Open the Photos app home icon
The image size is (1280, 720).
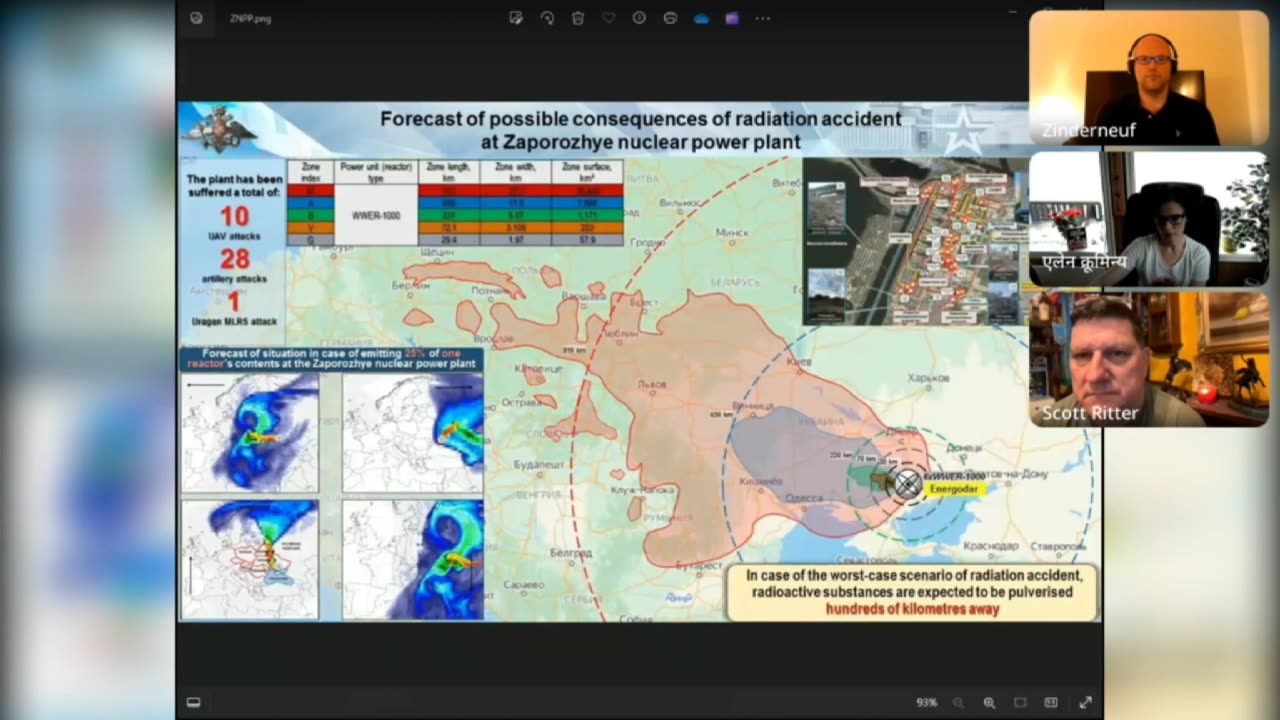tap(196, 18)
